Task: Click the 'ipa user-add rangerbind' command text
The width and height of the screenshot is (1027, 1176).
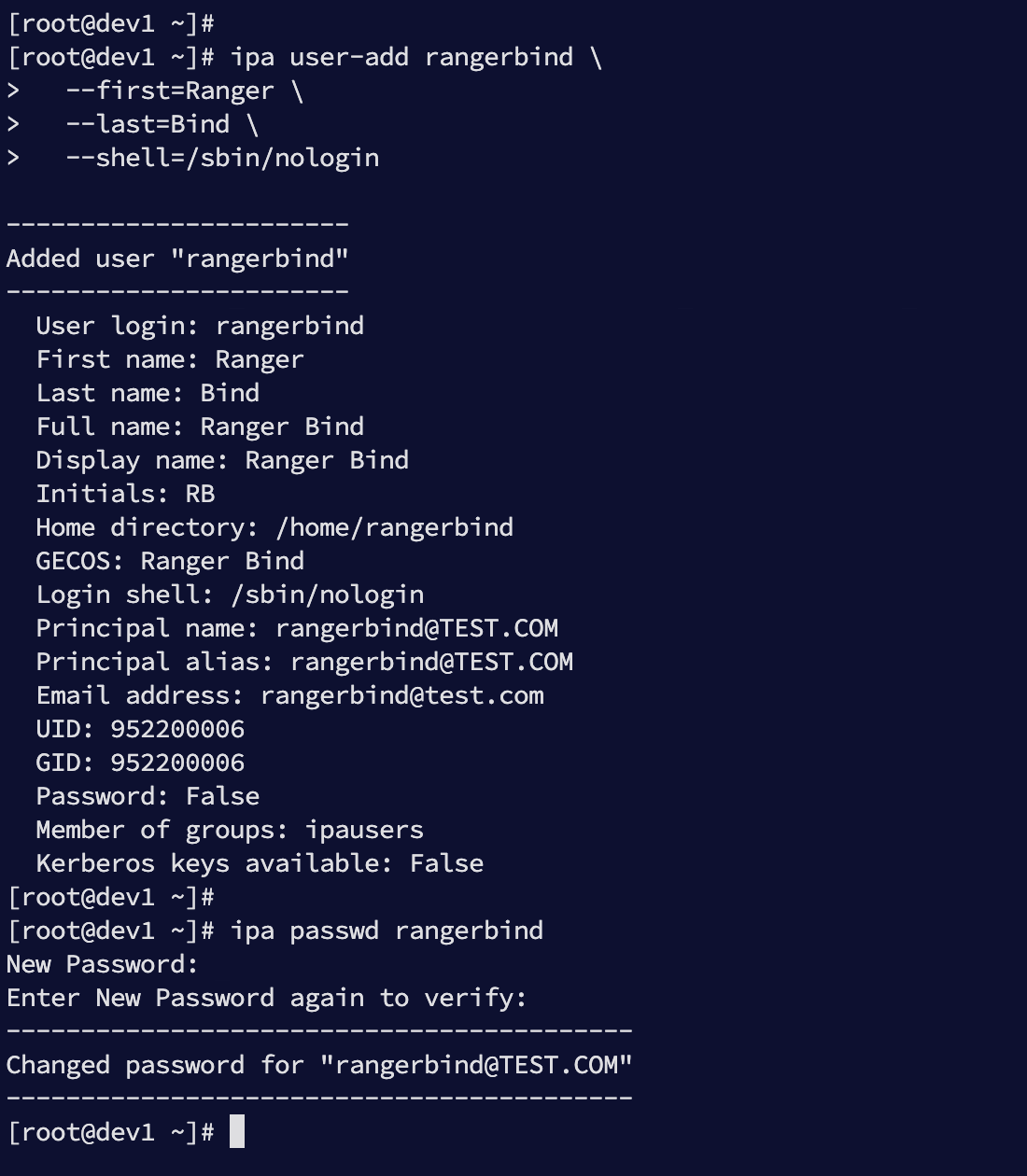Action: (x=401, y=57)
